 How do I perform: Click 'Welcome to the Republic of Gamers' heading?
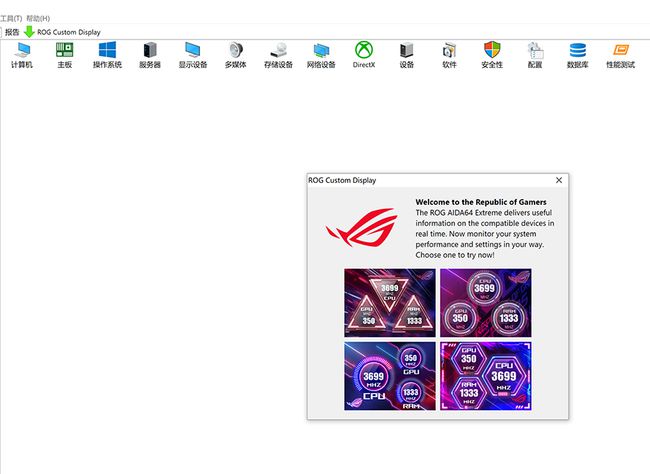(x=481, y=202)
